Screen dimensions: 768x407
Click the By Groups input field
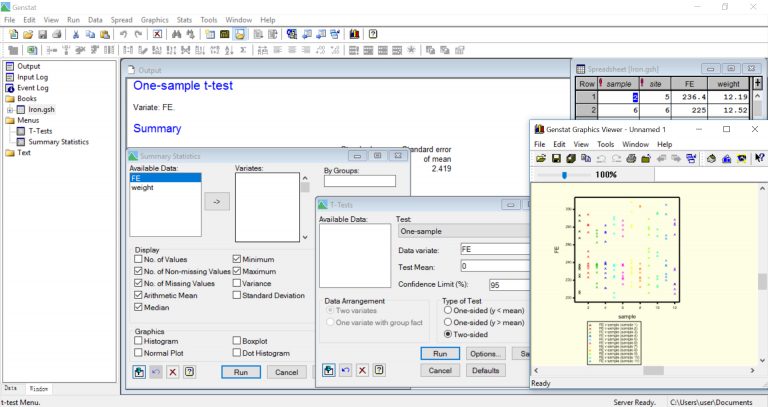[360, 181]
